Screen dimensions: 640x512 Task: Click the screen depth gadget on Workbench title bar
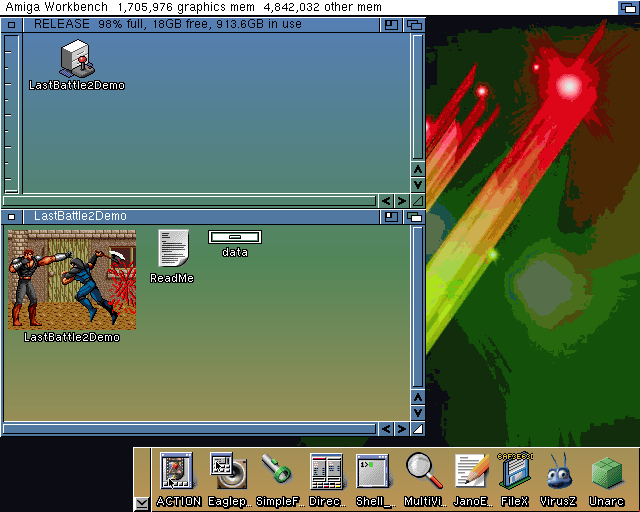[x=628, y=7]
